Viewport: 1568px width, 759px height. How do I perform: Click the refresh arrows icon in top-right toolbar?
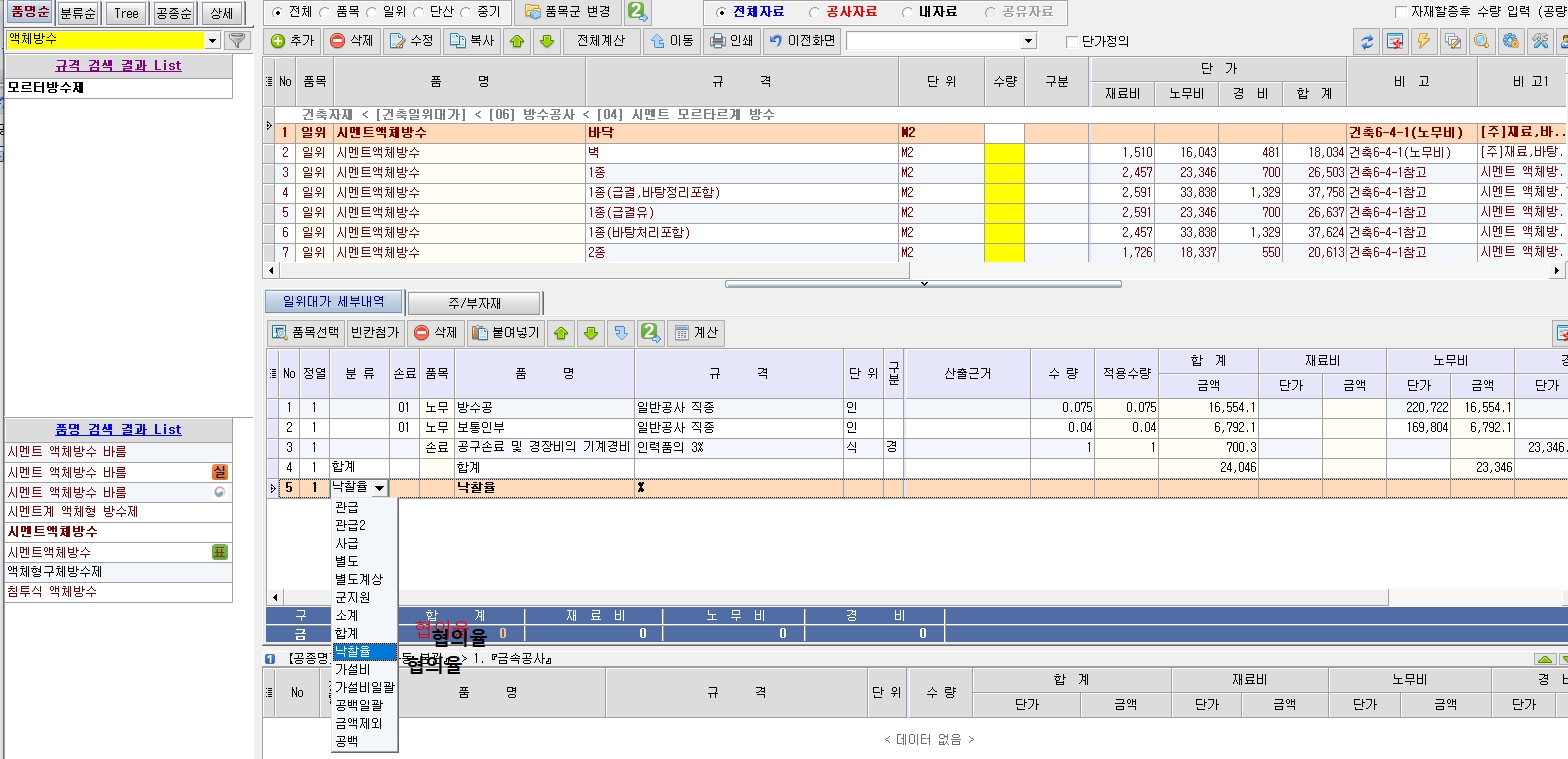pyautogui.click(x=1365, y=42)
